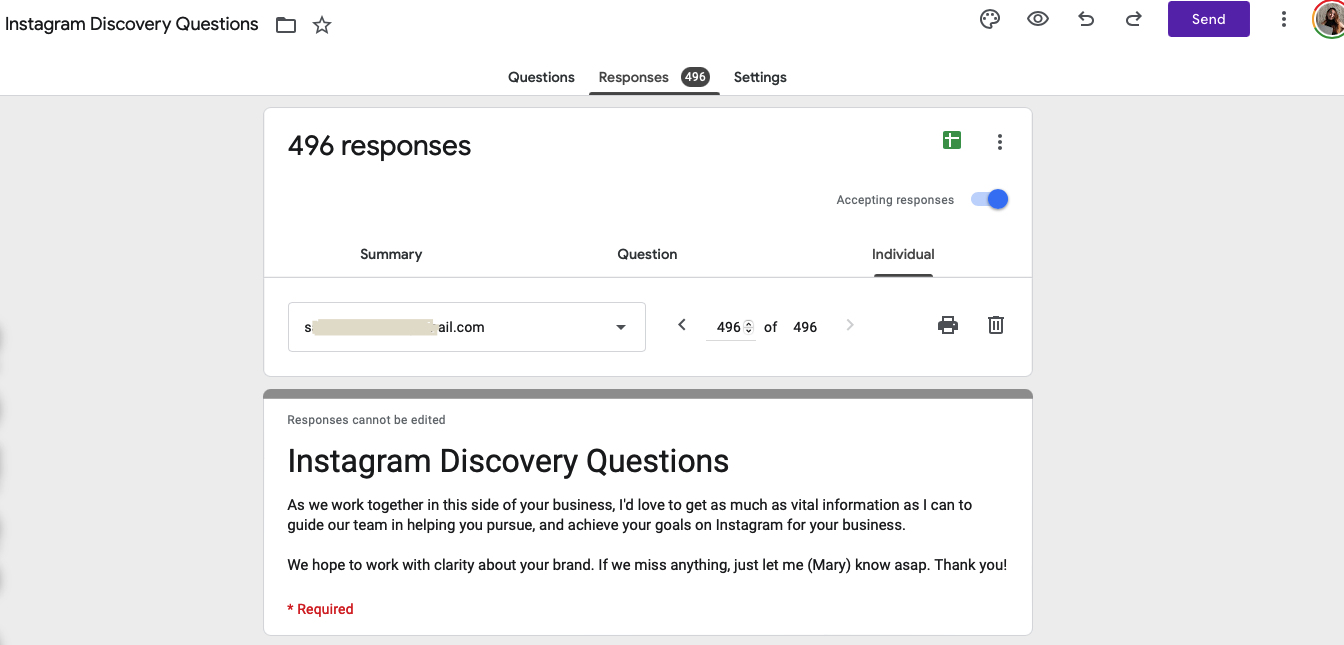Viewport: 1344px width, 645px height.
Task: Click the total count 496 after 'of'
Action: click(x=805, y=327)
